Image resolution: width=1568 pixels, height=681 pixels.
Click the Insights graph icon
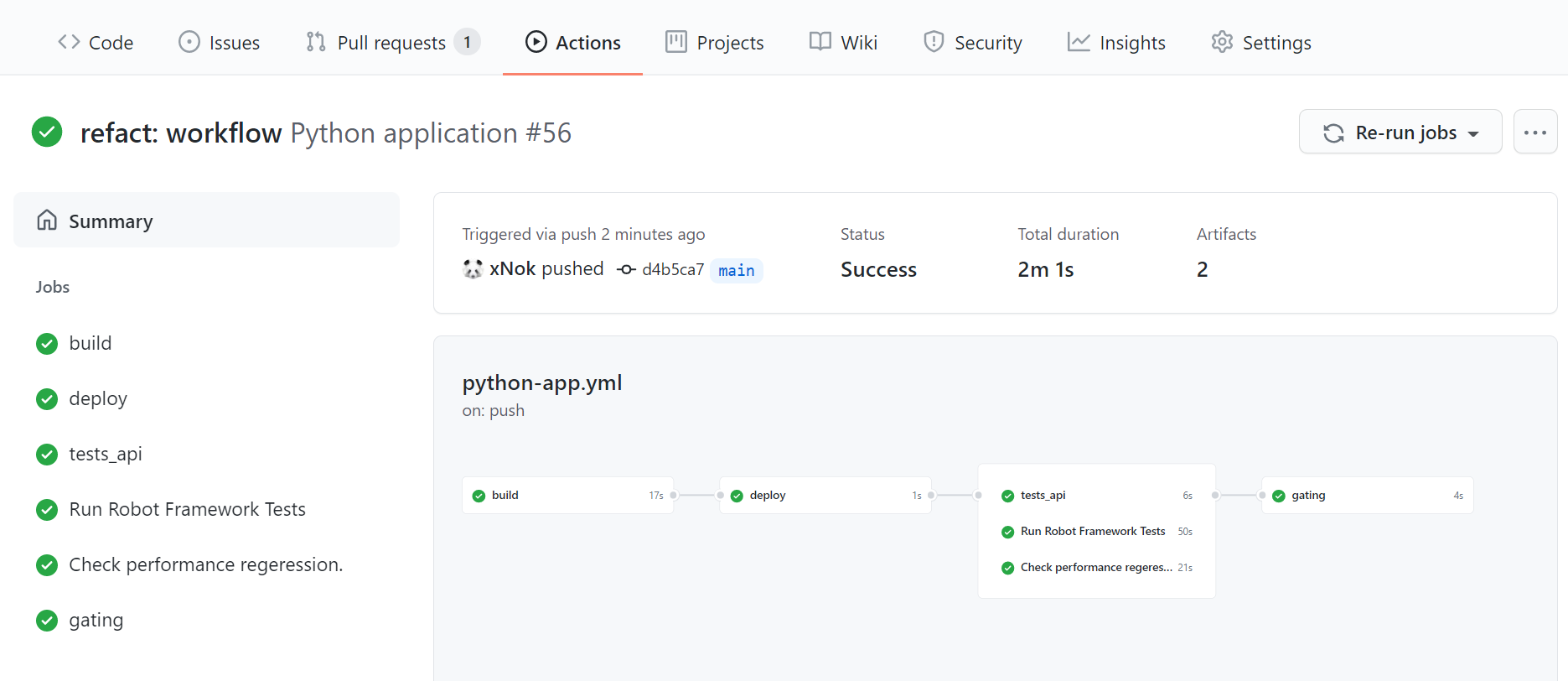[1079, 42]
